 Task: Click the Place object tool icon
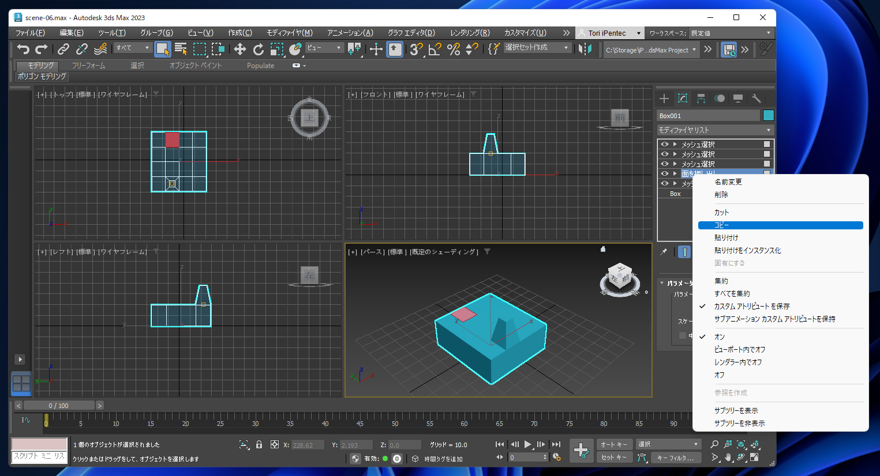pos(295,49)
